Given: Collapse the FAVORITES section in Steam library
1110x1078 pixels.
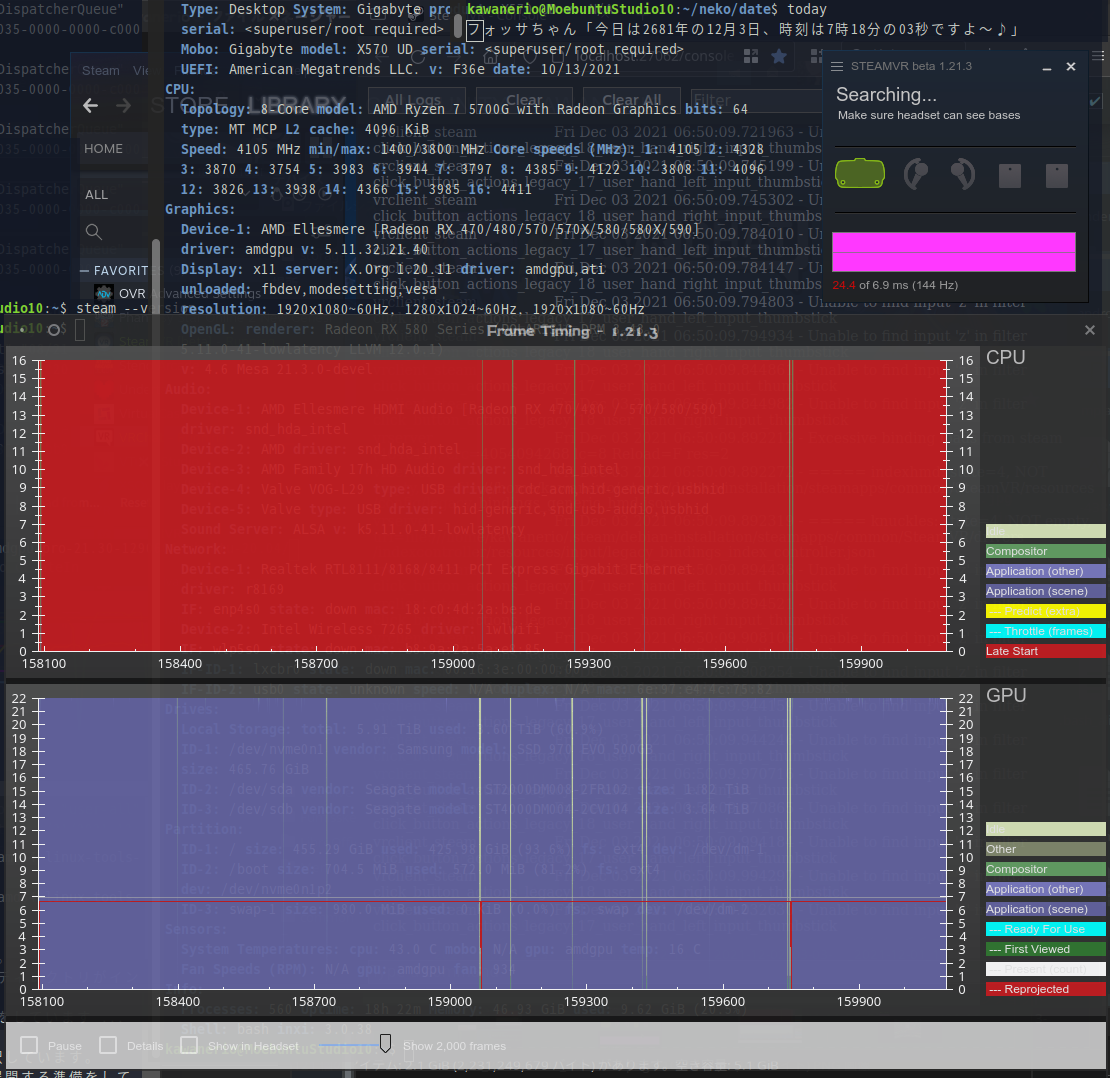Looking at the screenshot, I should tap(85, 270).
